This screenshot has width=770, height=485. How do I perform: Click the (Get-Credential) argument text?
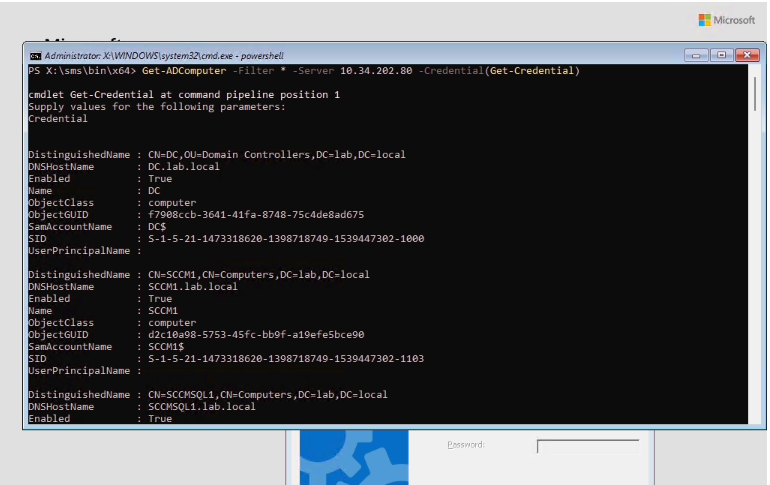pos(532,71)
